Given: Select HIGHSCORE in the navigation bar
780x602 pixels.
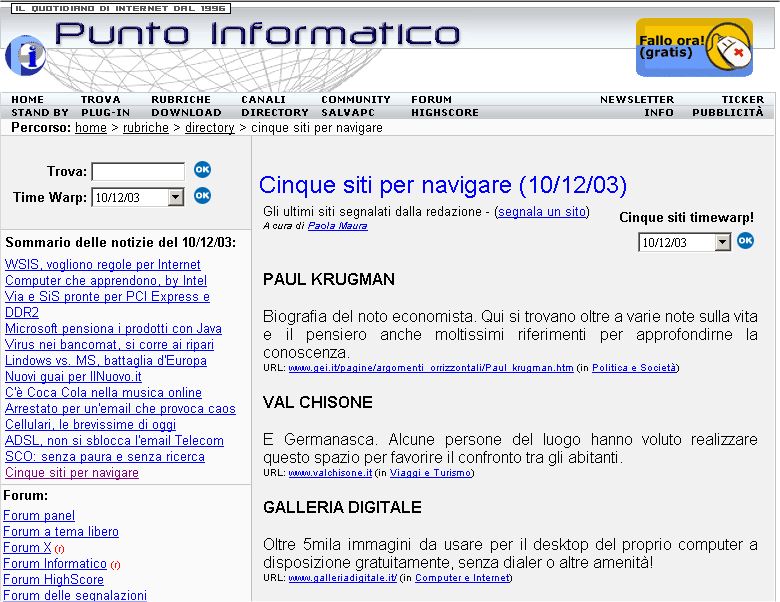Looking at the screenshot, I should (445, 112).
